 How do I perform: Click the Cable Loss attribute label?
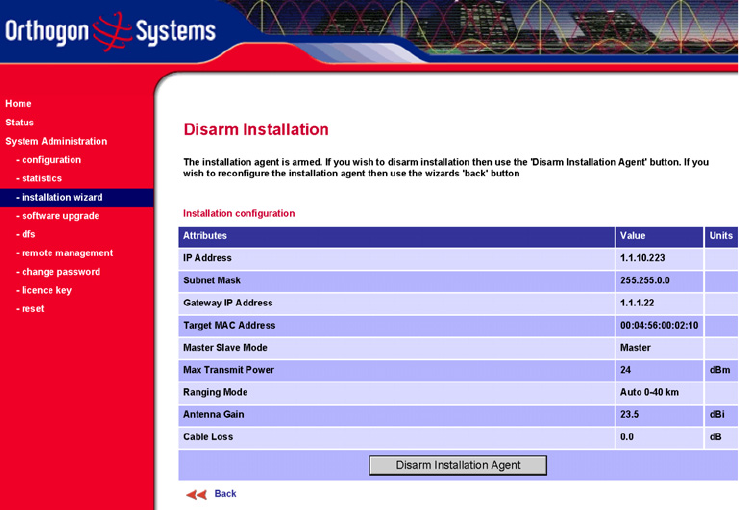click(208, 437)
